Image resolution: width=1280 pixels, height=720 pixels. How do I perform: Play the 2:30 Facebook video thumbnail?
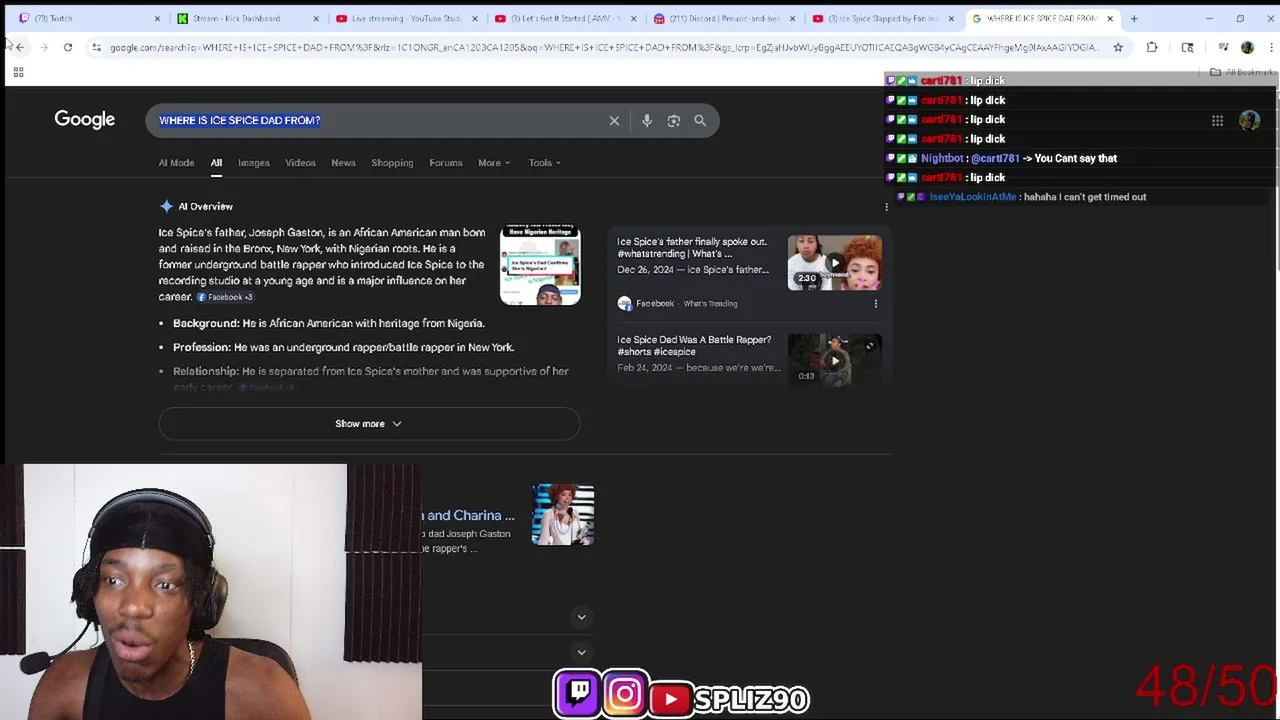[x=834, y=262]
